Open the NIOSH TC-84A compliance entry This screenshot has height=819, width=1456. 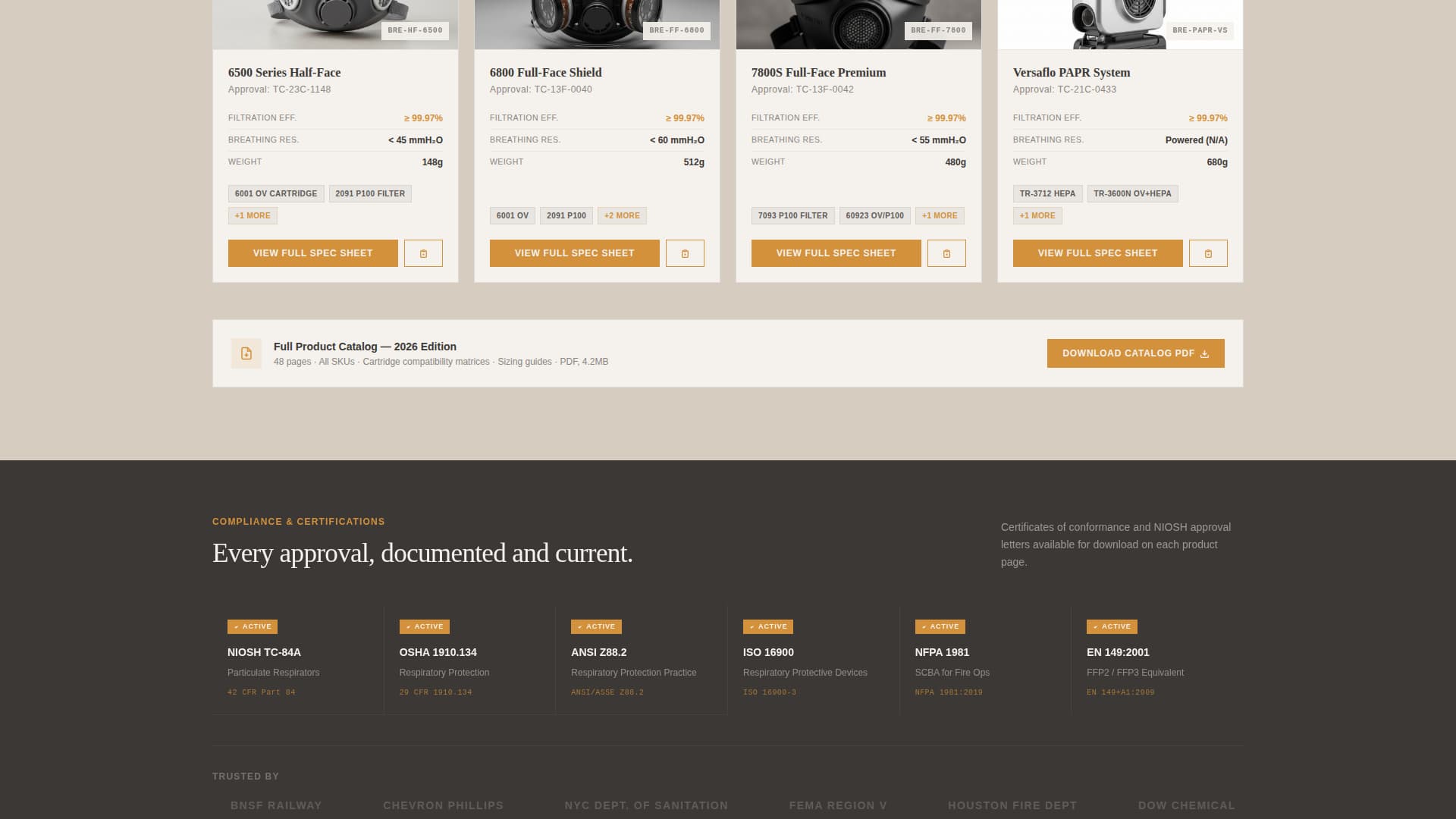297,660
